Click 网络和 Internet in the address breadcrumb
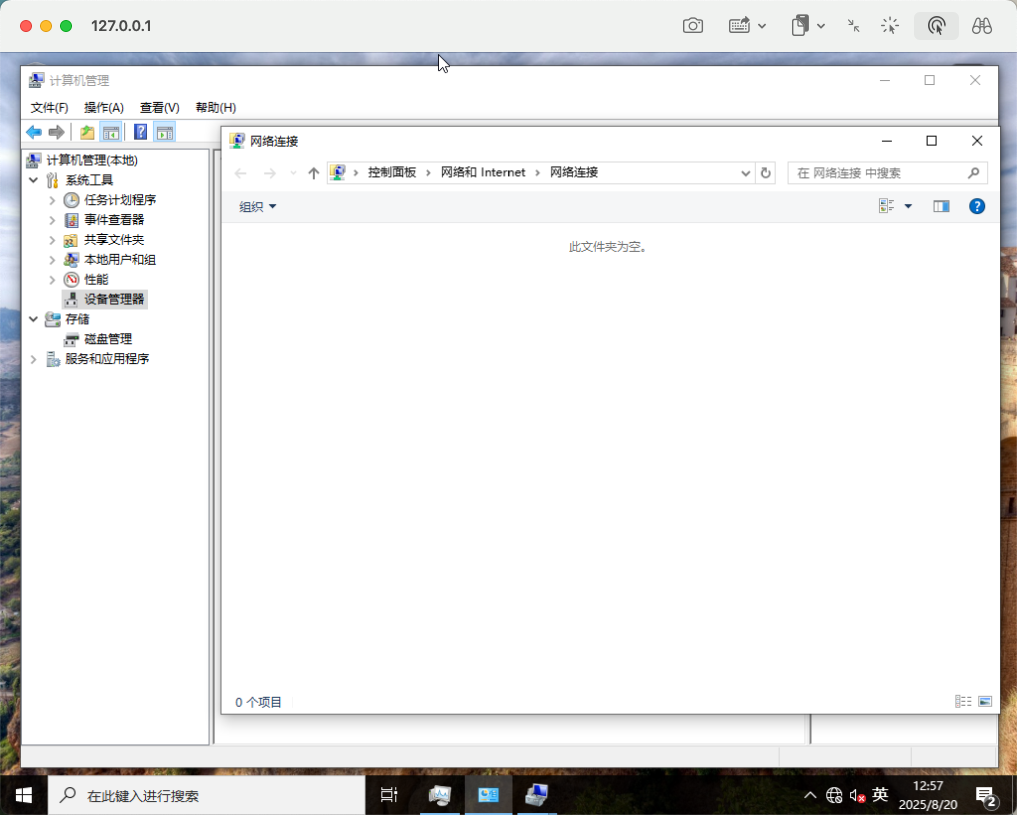 point(483,173)
